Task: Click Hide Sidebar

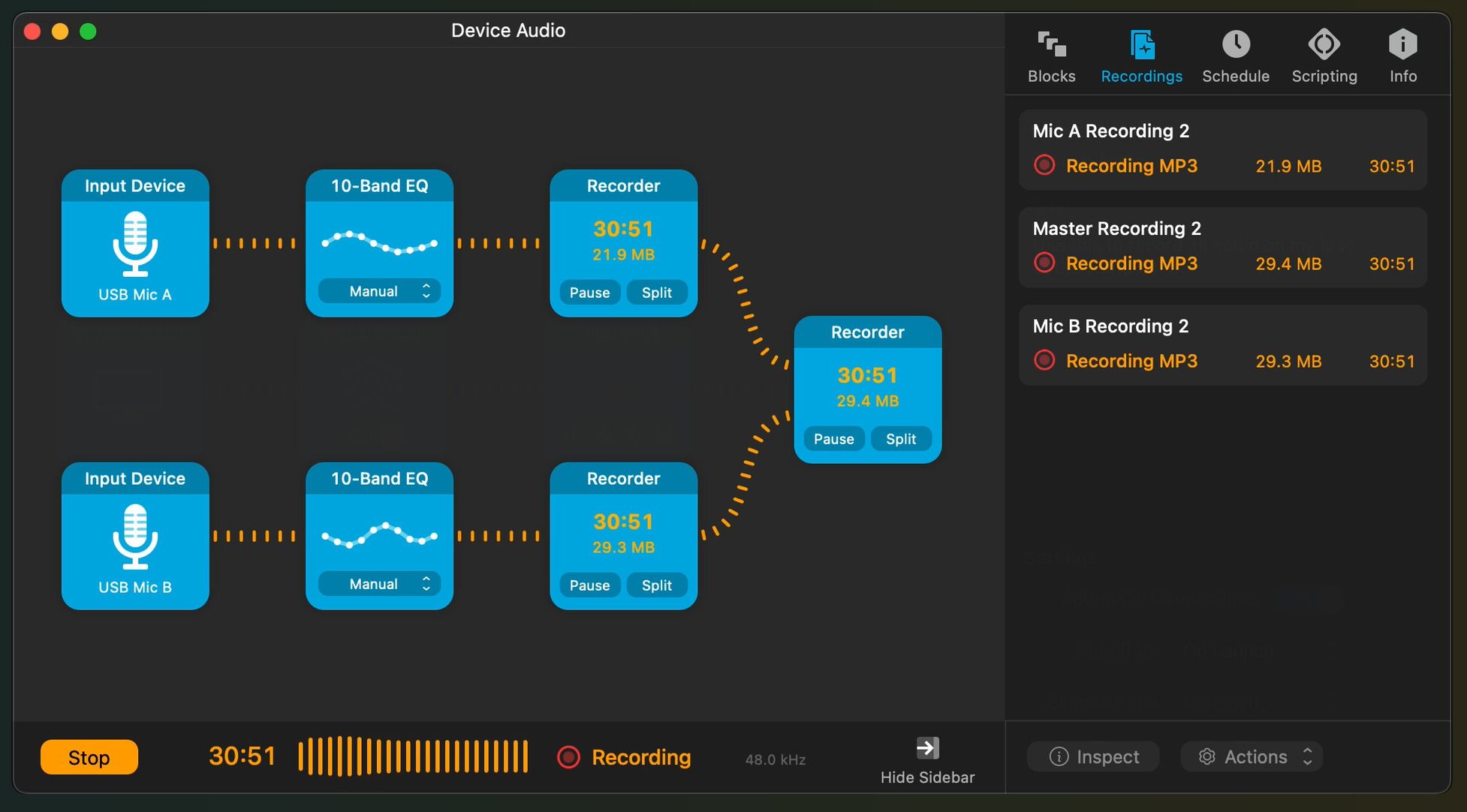Action: pyautogui.click(x=927, y=759)
